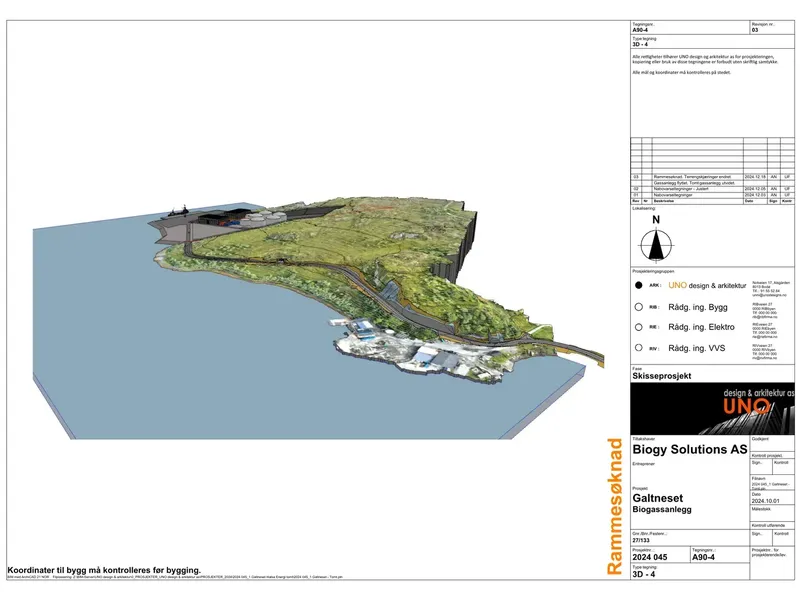
Task: Click the property number '27/133'
Action: pos(641,540)
